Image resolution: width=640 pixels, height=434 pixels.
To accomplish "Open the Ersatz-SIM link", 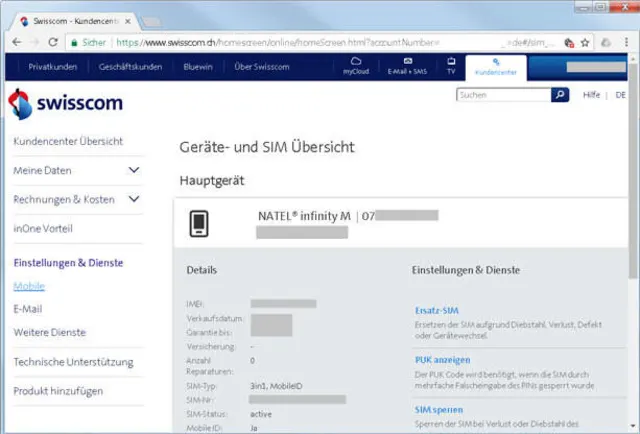I will coord(436,310).
